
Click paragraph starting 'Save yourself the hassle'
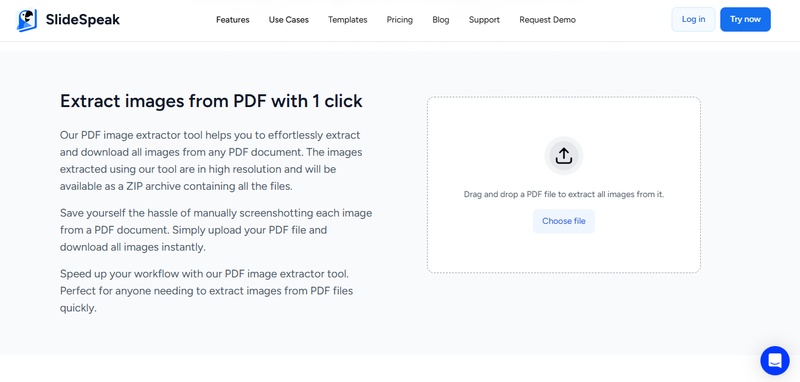[x=216, y=230]
